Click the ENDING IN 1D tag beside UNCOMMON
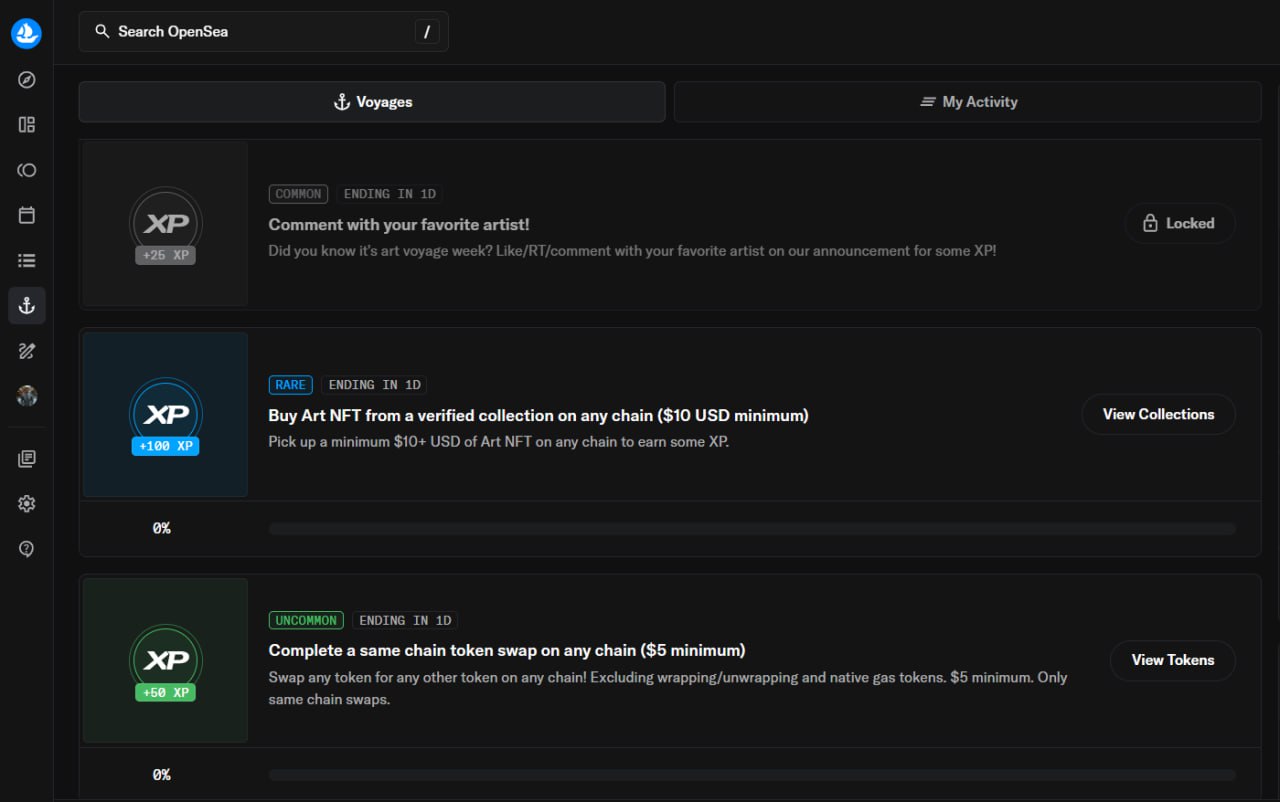The image size is (1280, 802). [x=405, y=621]
